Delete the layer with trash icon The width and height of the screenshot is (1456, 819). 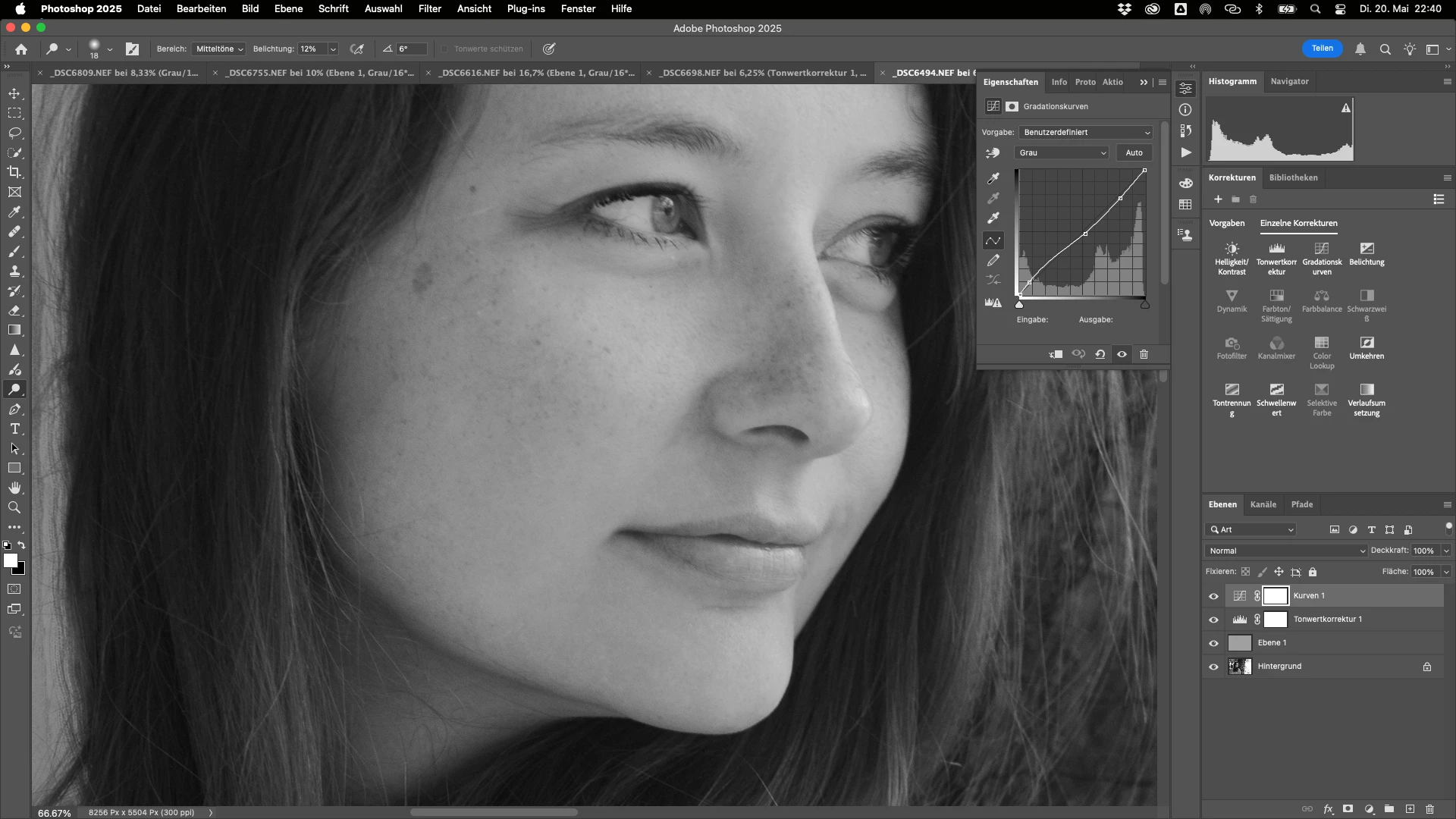coord(1429,809)
